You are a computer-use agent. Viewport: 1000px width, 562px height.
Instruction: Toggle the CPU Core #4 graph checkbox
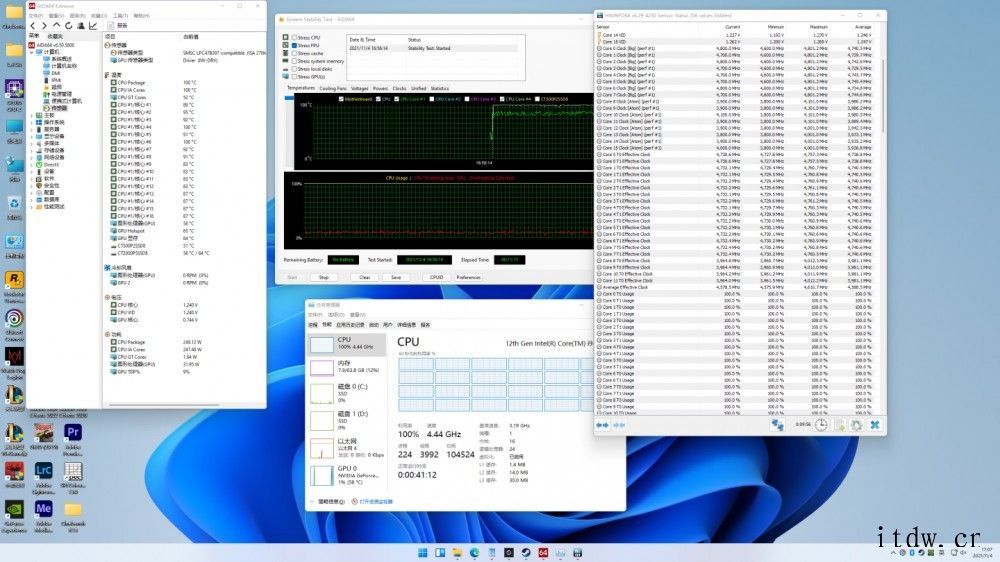point(502,99)
